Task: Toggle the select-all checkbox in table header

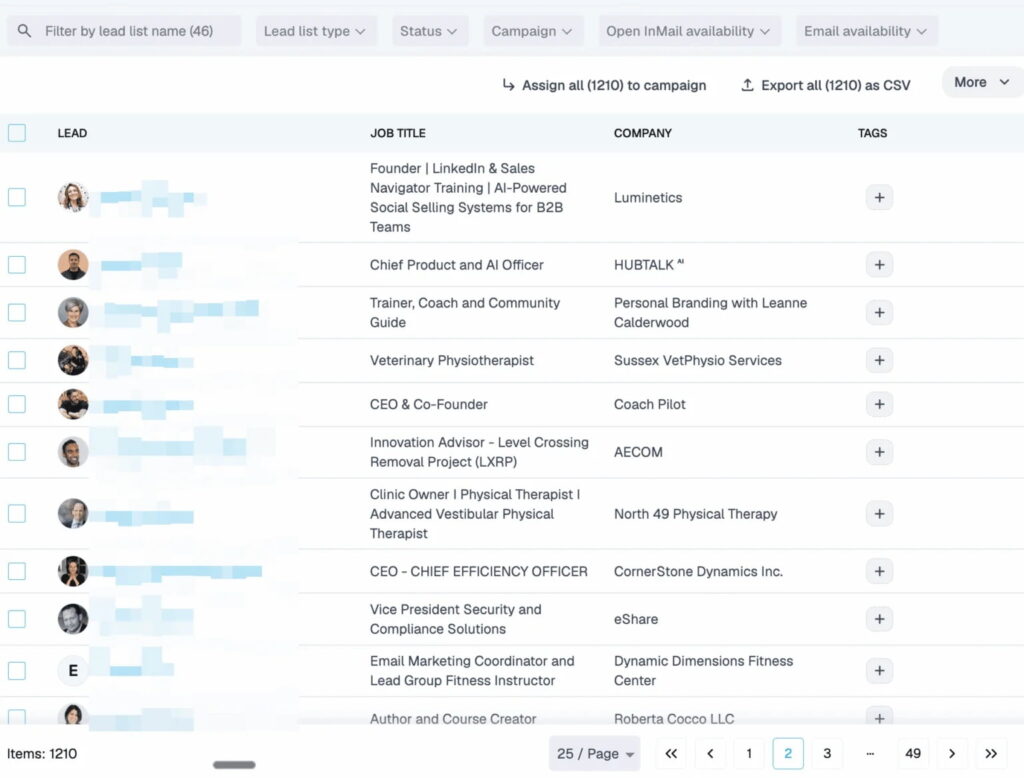Action: pyautogui.click(x=17, y=133)
